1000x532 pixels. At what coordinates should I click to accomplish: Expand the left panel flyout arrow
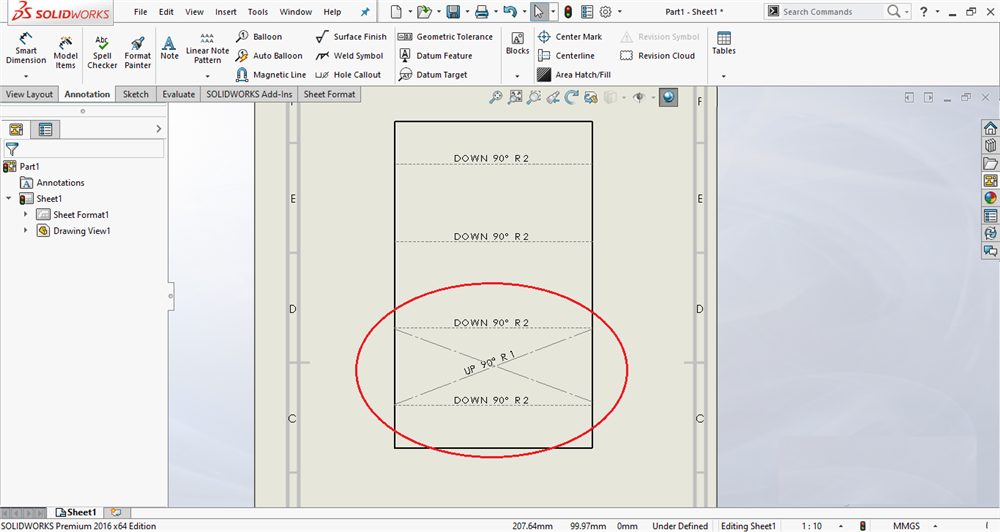point(159,129)
